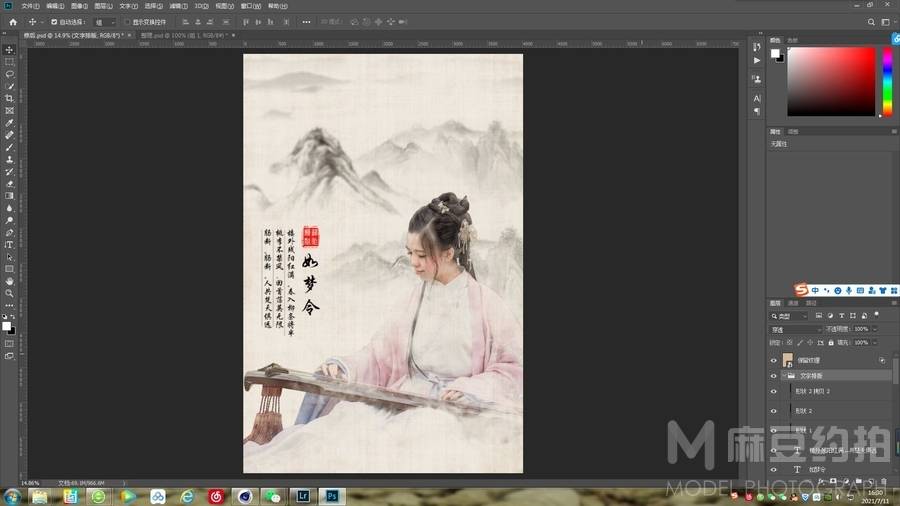Open the 图层(L) menu
The width and height of the screenshot is (900, 506).
[x=104, y=6]
